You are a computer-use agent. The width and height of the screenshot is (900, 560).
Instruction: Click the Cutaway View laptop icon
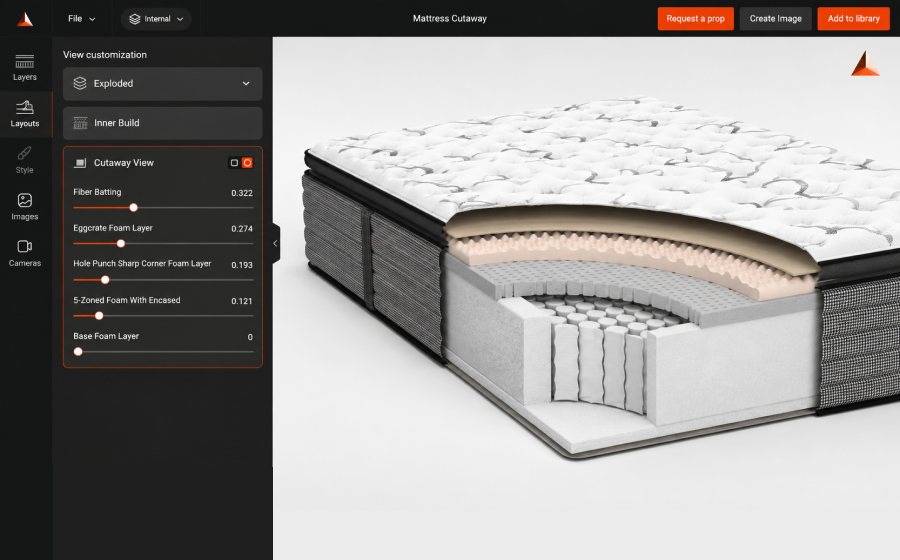(80, 163)
